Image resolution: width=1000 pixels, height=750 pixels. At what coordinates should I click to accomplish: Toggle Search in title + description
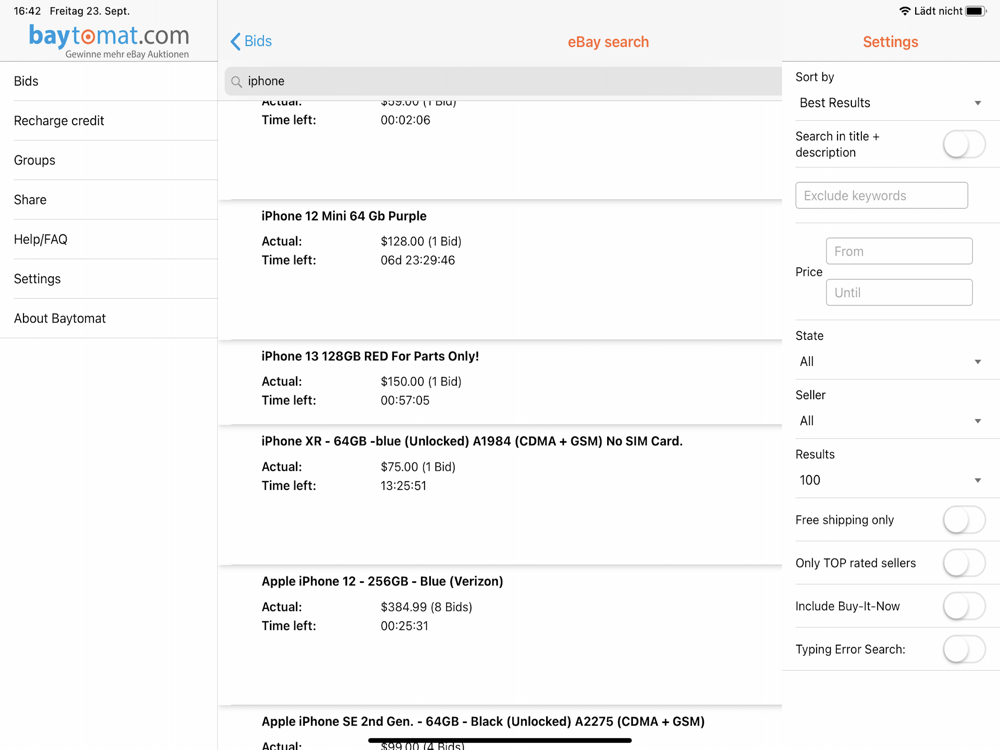(964, 144)
